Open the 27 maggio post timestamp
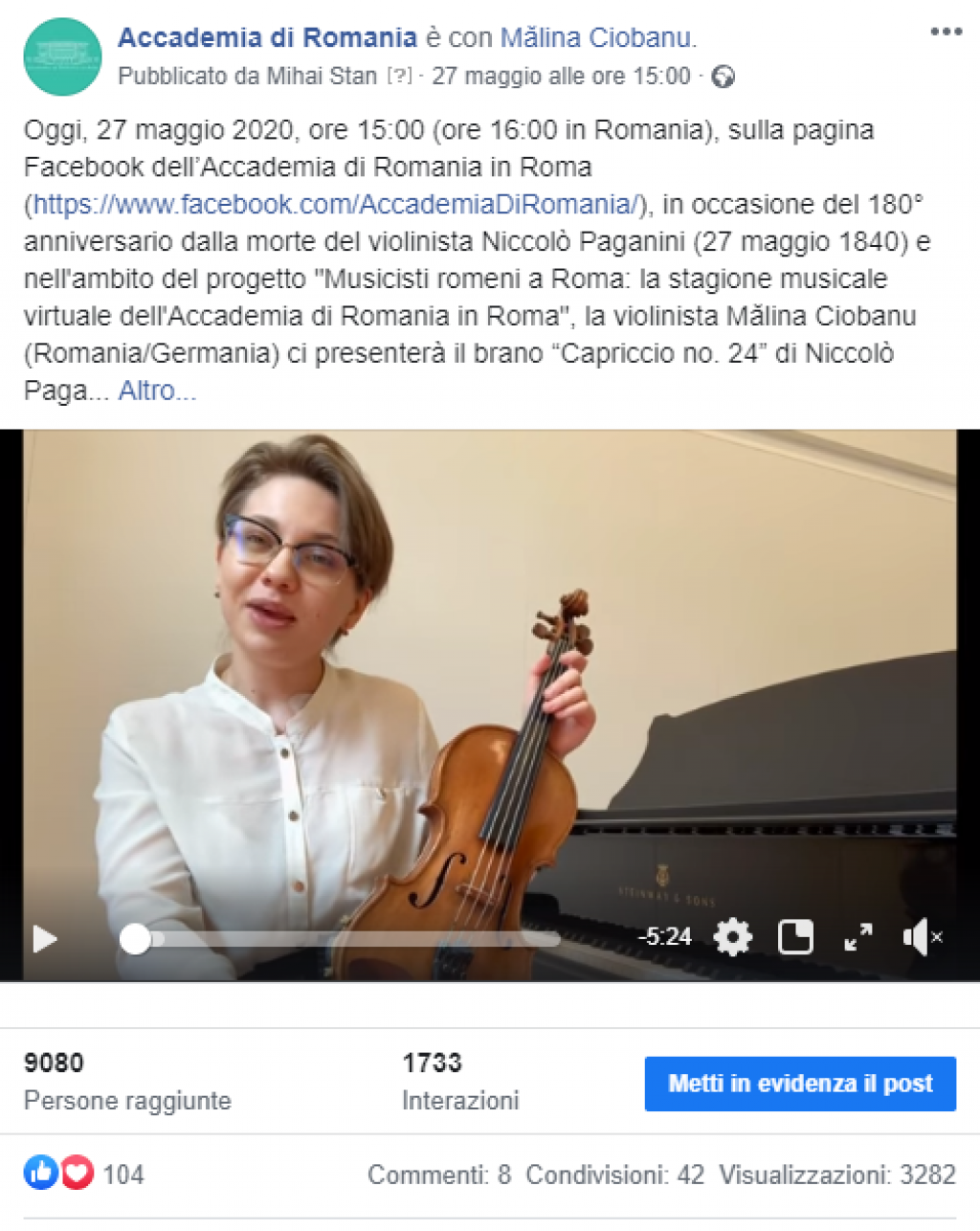This screenshot has width=980, height=1231. 561,76
